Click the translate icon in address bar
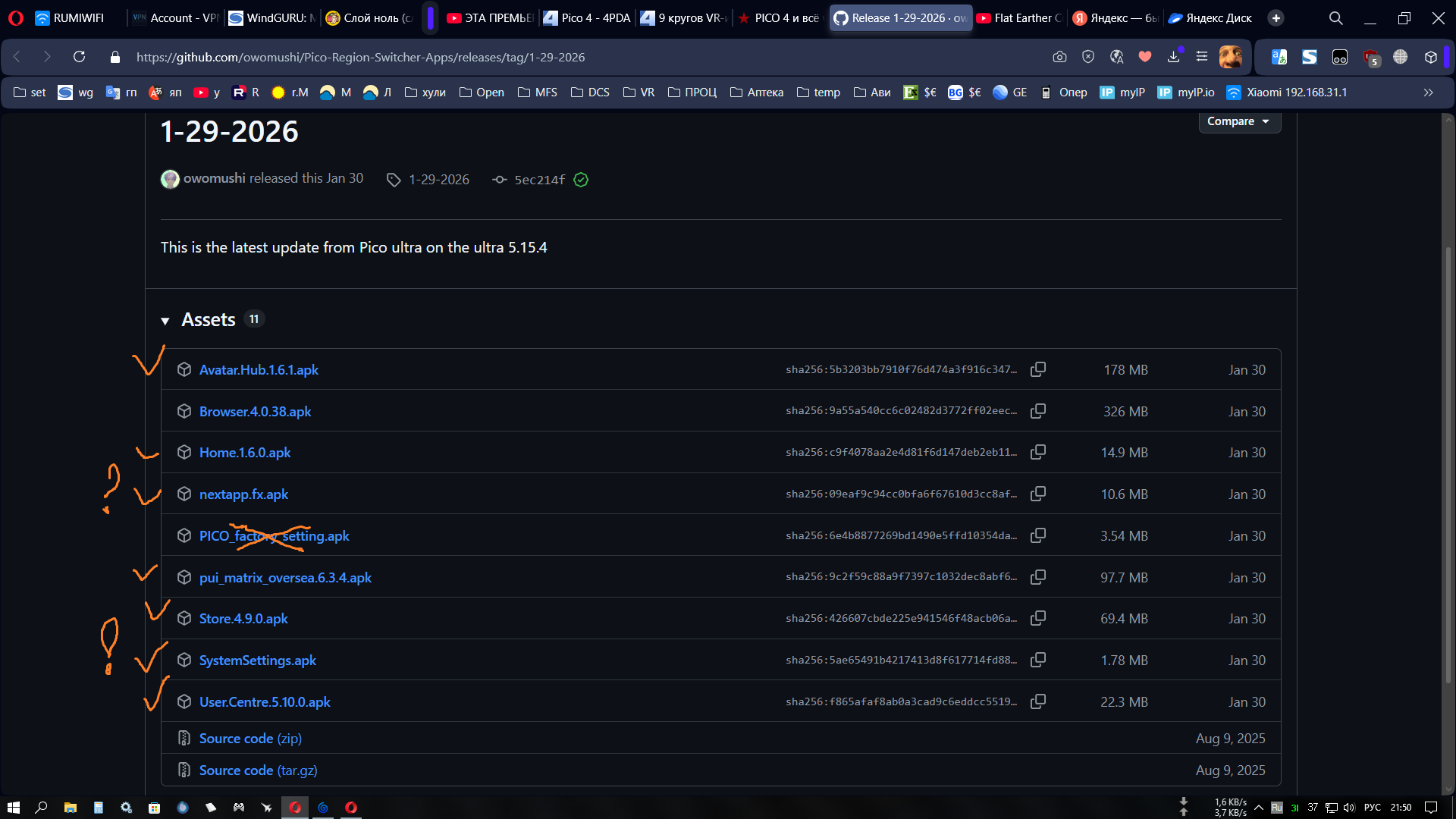This screenshot has height=819, width=1456. (x=1116, y=57)
